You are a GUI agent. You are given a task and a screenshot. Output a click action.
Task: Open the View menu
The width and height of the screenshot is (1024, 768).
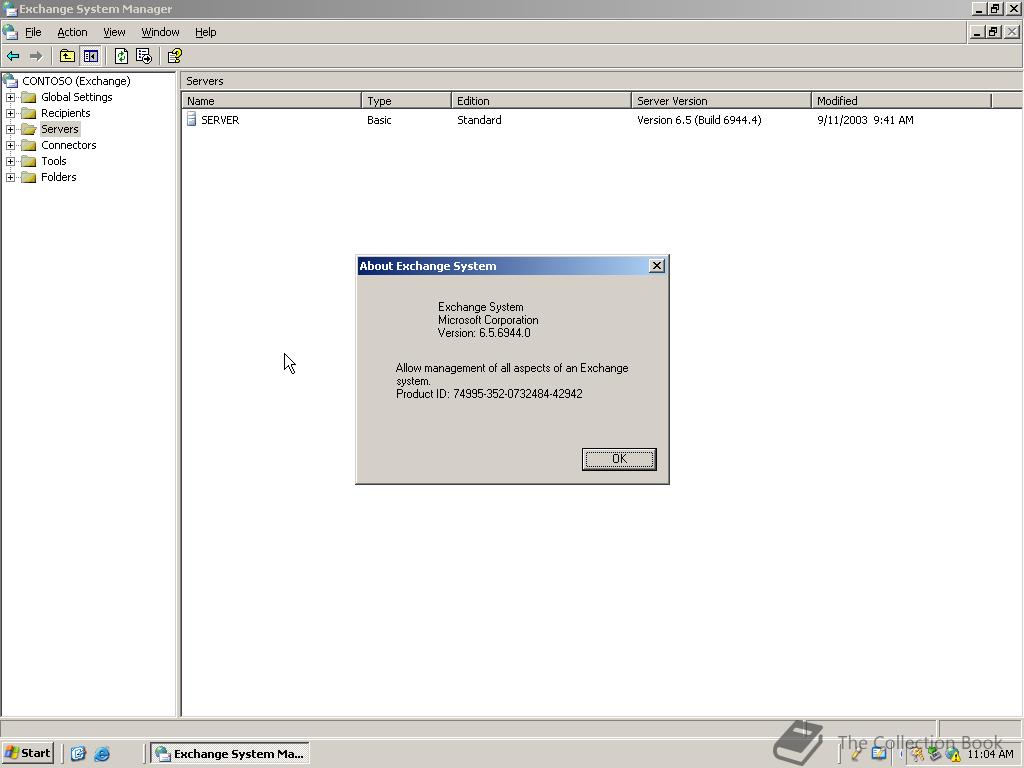click(114, 32)
